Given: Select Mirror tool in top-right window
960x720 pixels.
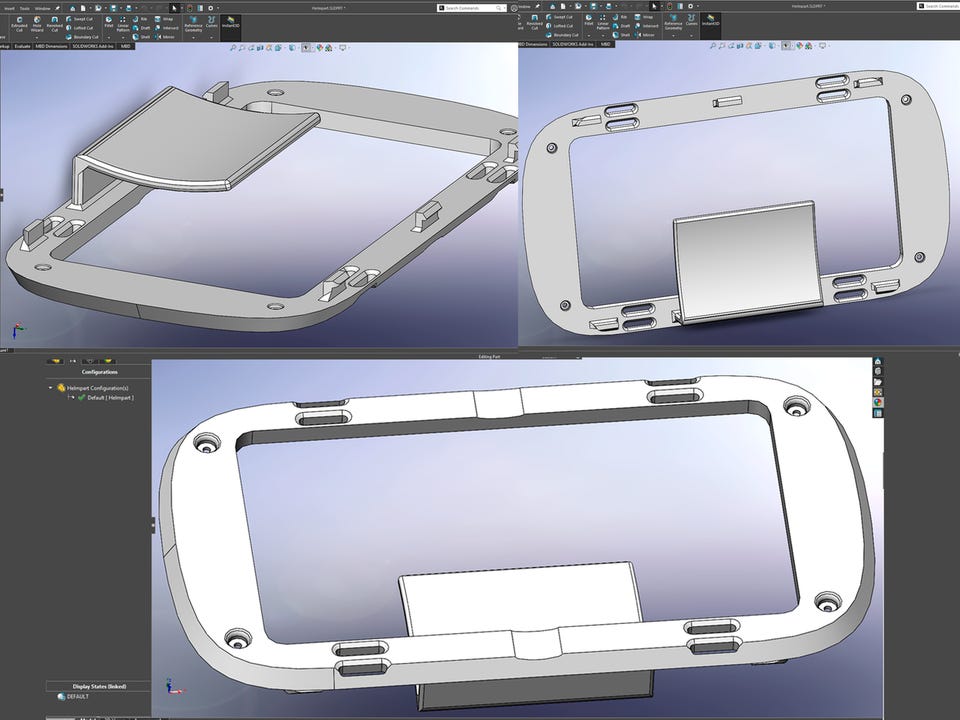Looking at the screenshot, I should click(x=644, y=35).
